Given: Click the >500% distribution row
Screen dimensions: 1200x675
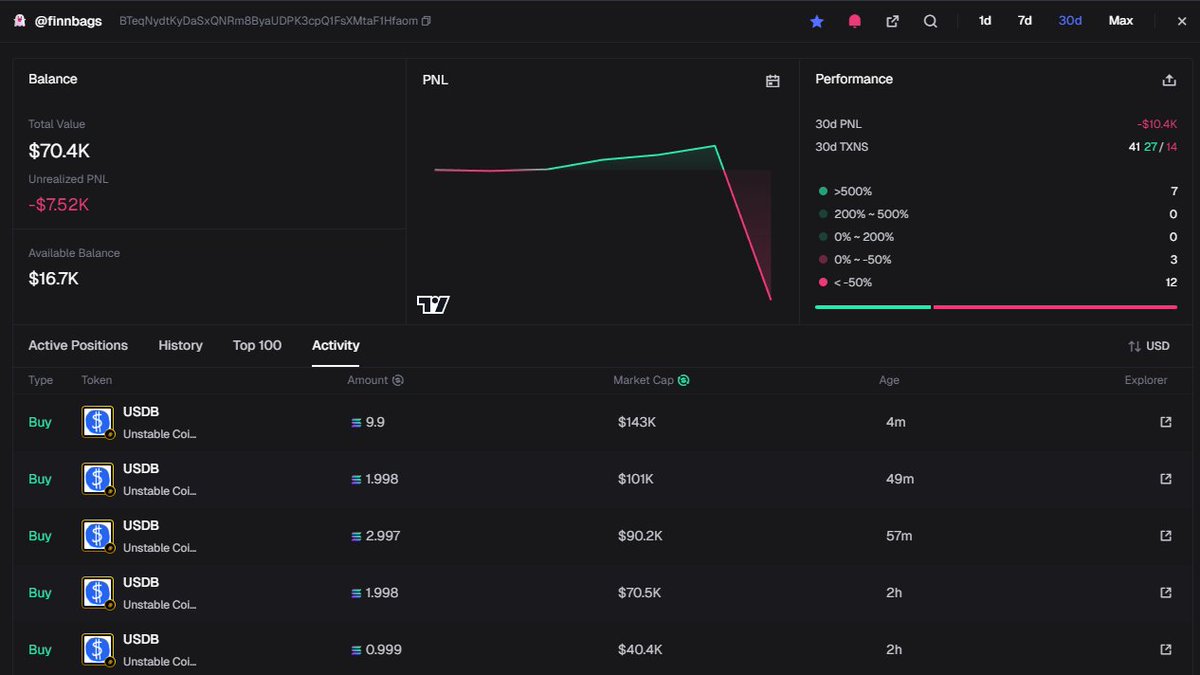Looking at the screenshot, I should (x=997, y=191).
